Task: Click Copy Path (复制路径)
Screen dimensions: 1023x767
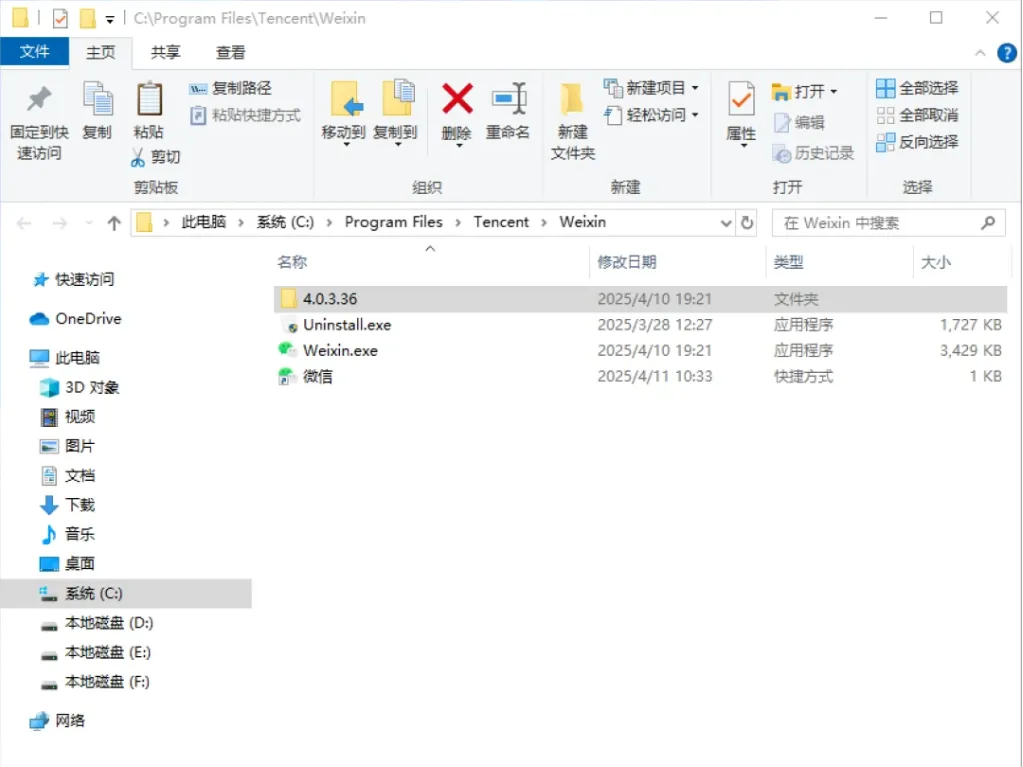Action: tap(230, 88)
